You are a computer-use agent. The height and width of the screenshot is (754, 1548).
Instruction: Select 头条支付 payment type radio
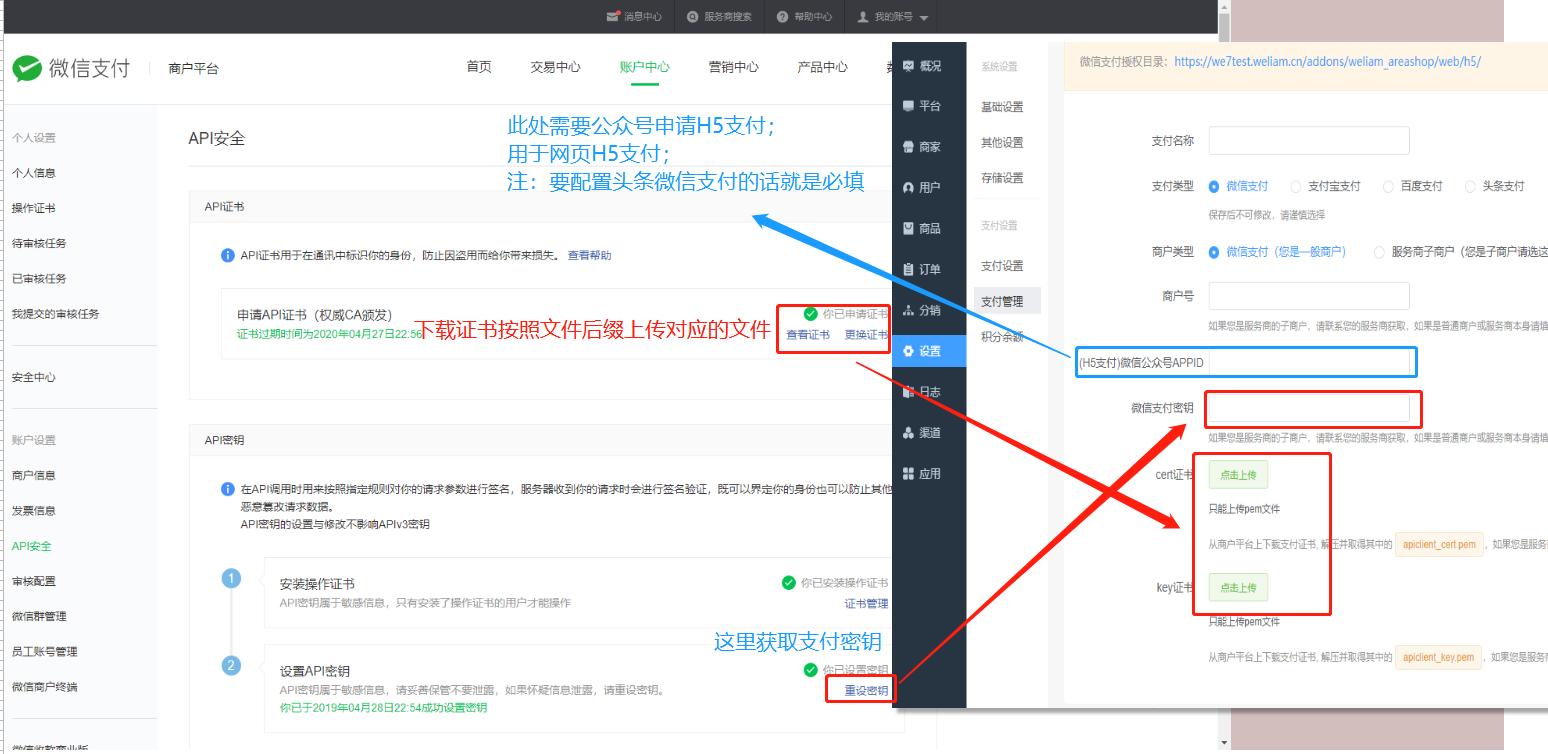1470,186
